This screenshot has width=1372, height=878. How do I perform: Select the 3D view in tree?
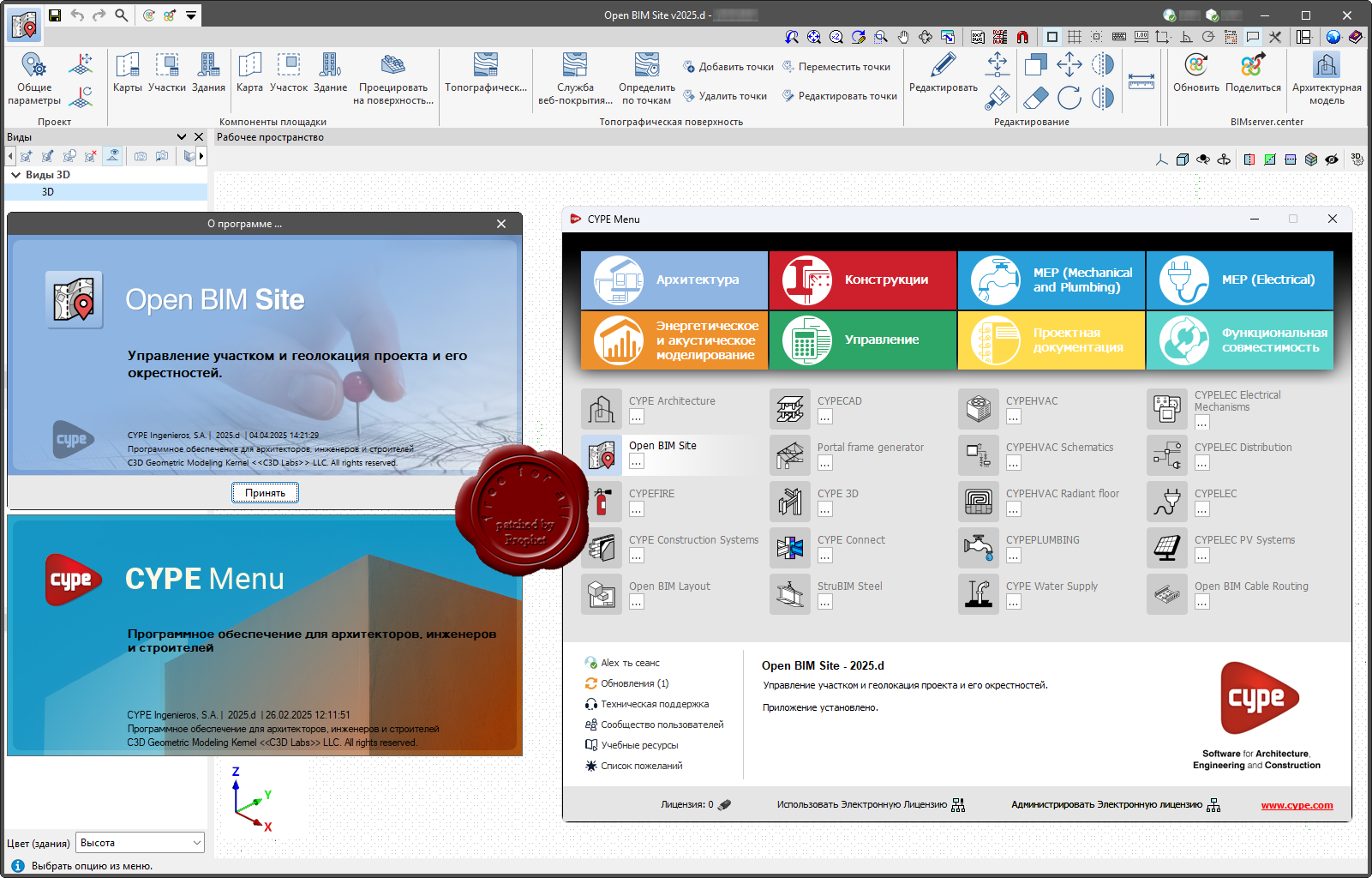(105, 192)
